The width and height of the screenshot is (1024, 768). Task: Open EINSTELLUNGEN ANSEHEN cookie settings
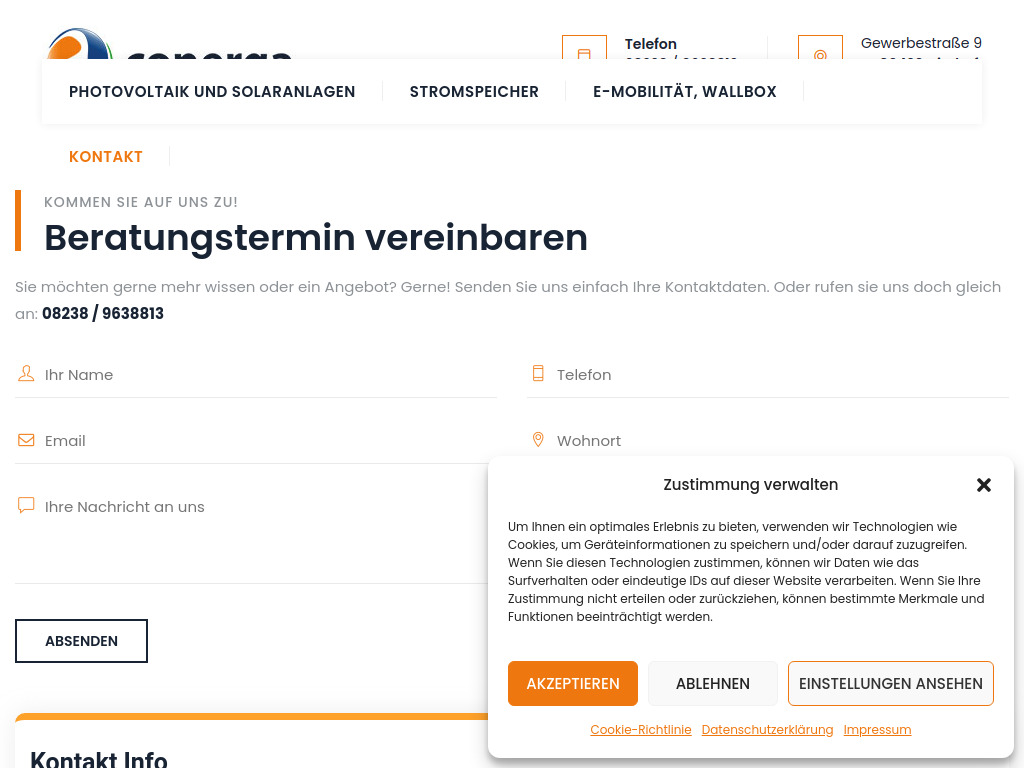(x=890, y=683)
